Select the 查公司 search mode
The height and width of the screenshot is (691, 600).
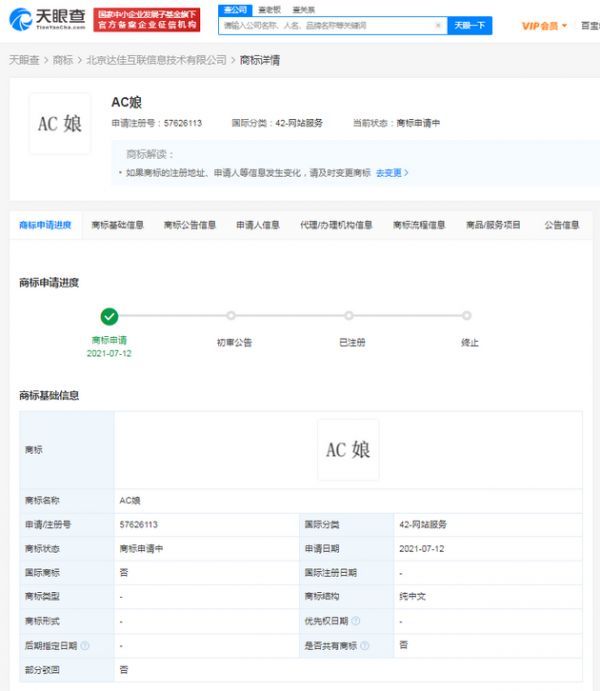tap(232, 9)
